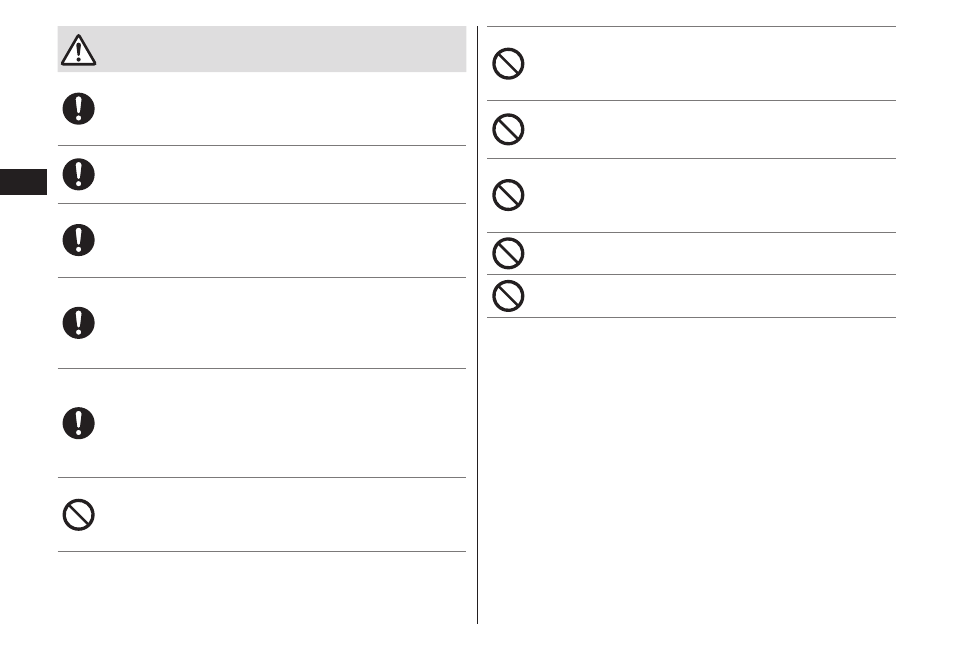
Task: Select the third prohibition icon in right column
Action: tap(508, 195)
